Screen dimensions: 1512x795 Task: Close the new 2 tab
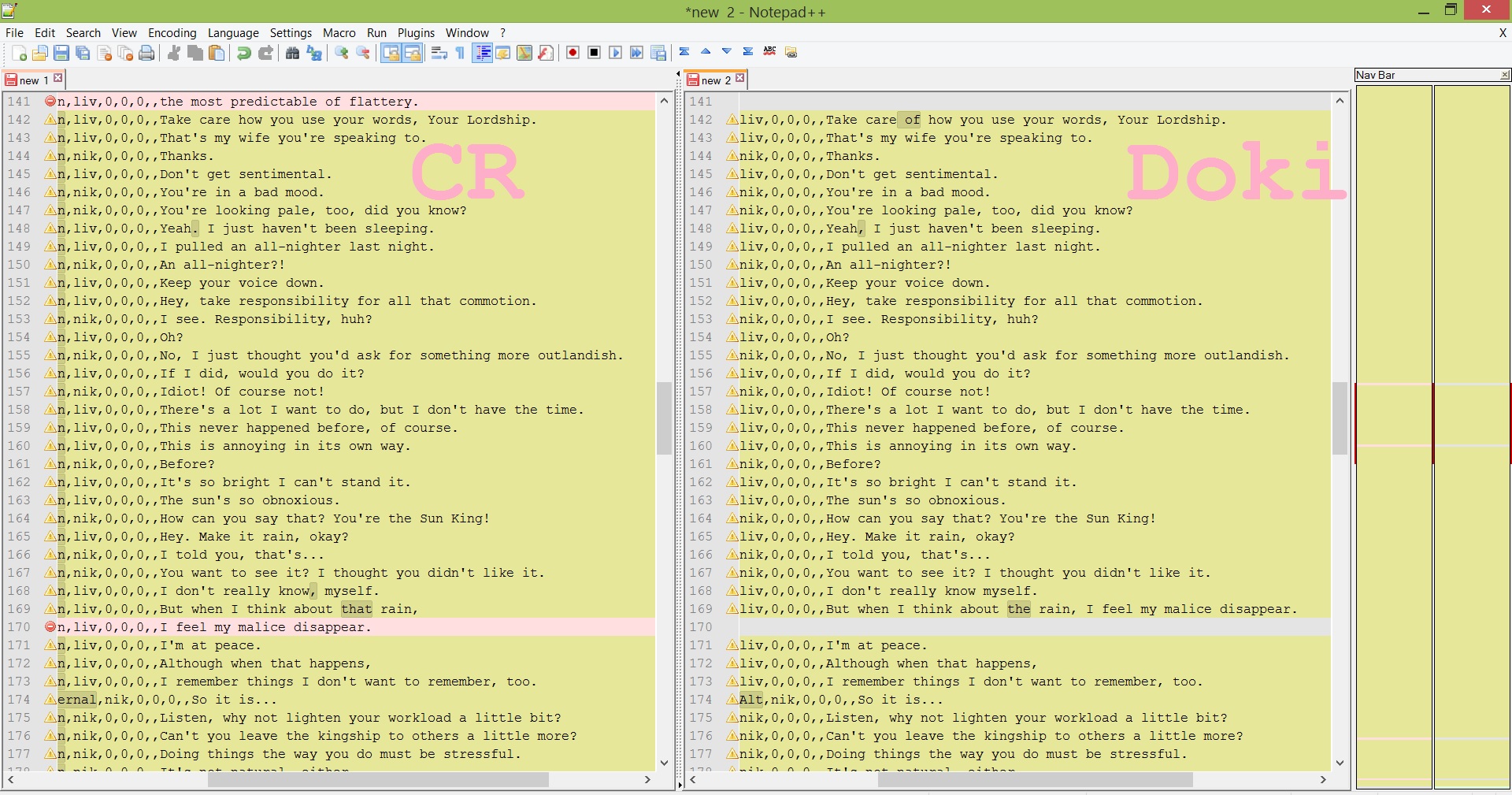(740, 78)
